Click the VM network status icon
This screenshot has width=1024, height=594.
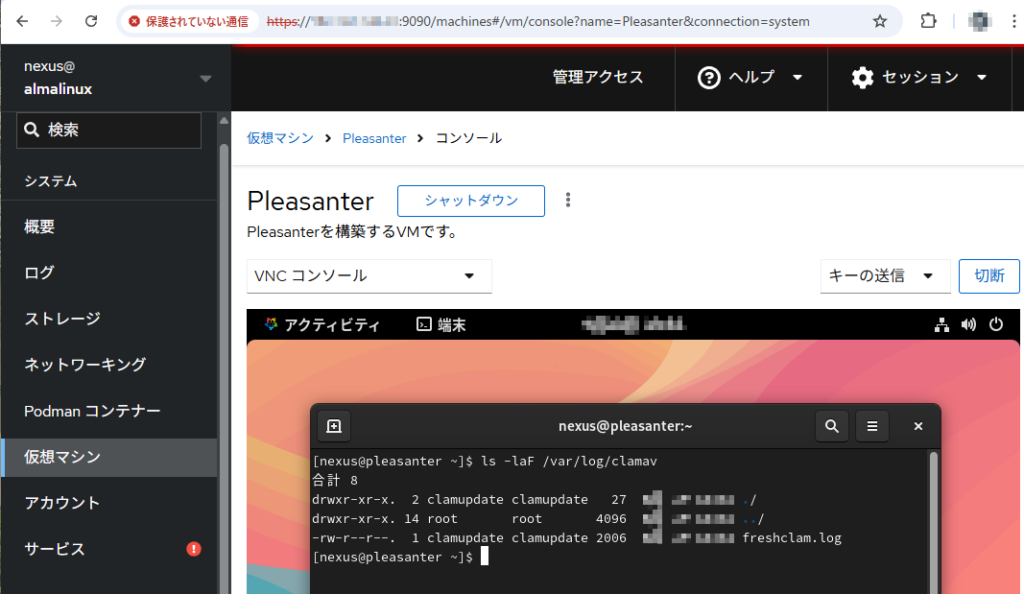click(x=941, y=324)
